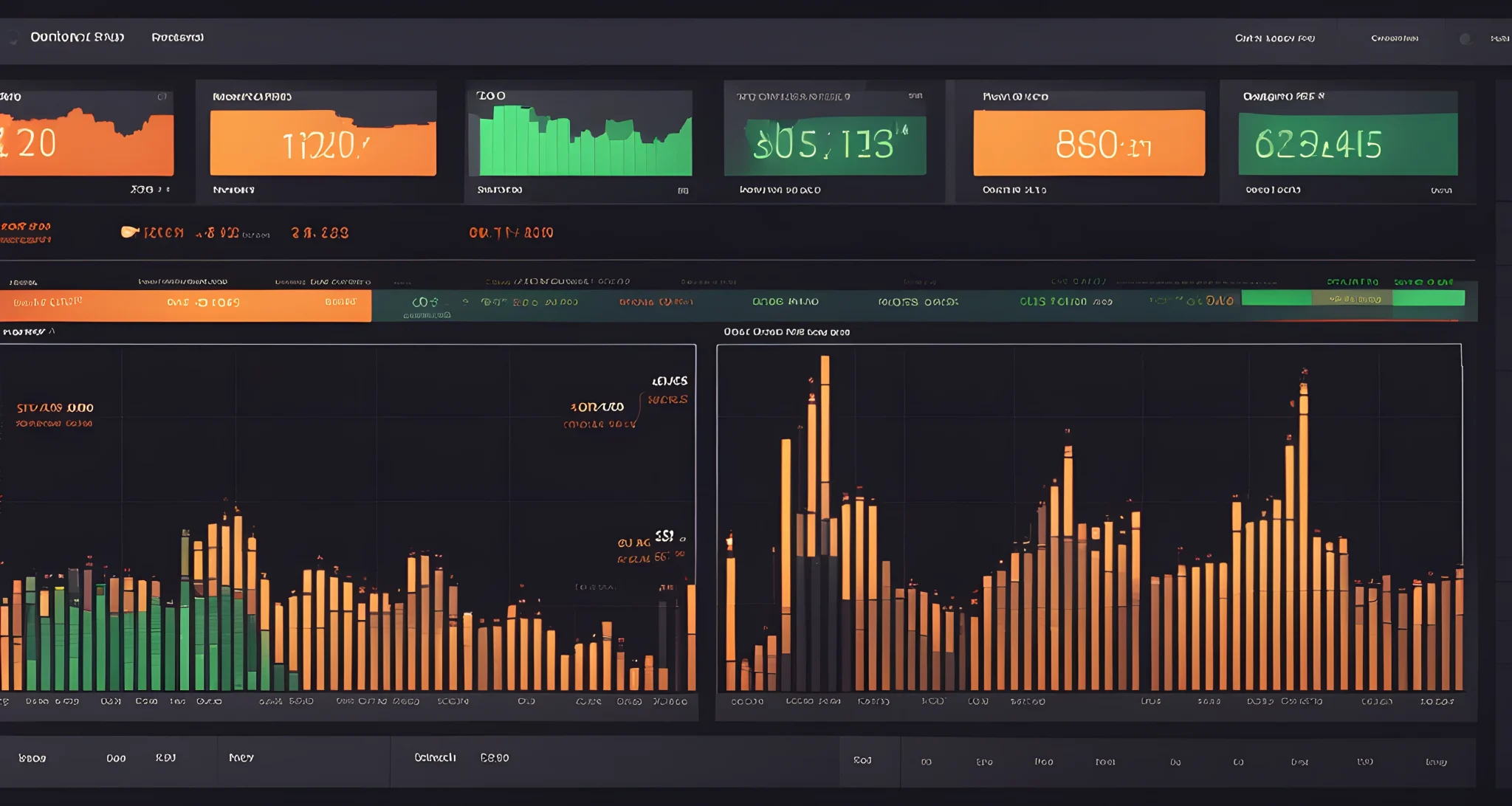Click the tallest orange bar in right chart
Screen dimensions: 1512x806
pos(825,523)
